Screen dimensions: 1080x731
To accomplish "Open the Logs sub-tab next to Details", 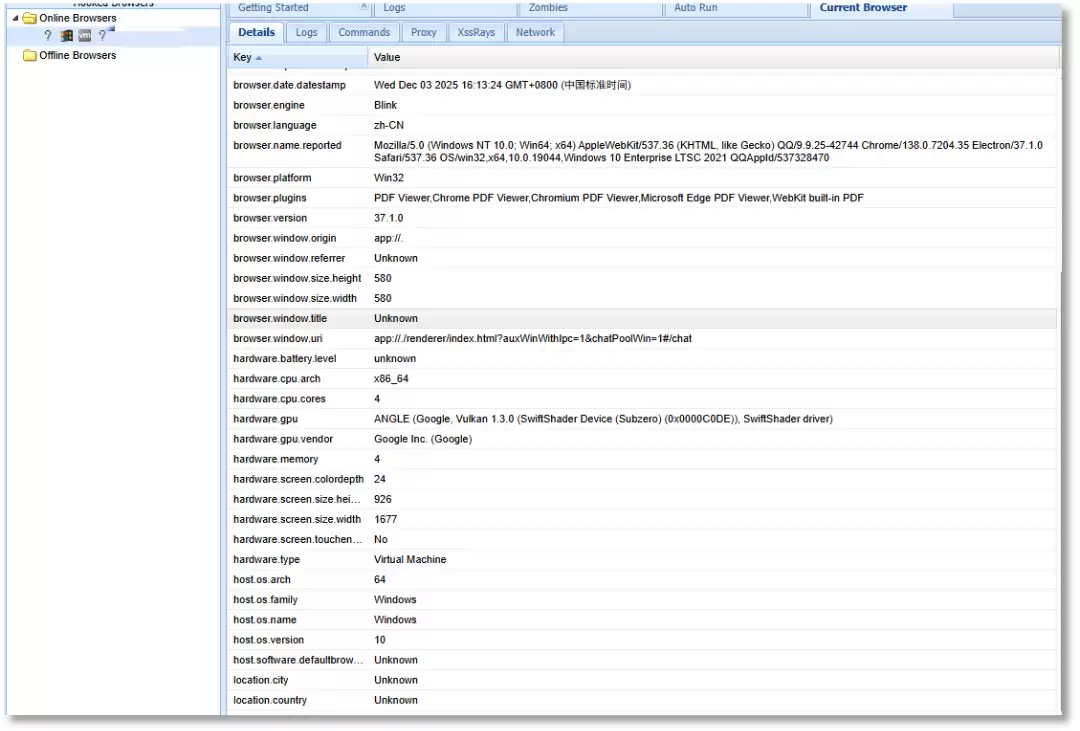I will [306, 33].
